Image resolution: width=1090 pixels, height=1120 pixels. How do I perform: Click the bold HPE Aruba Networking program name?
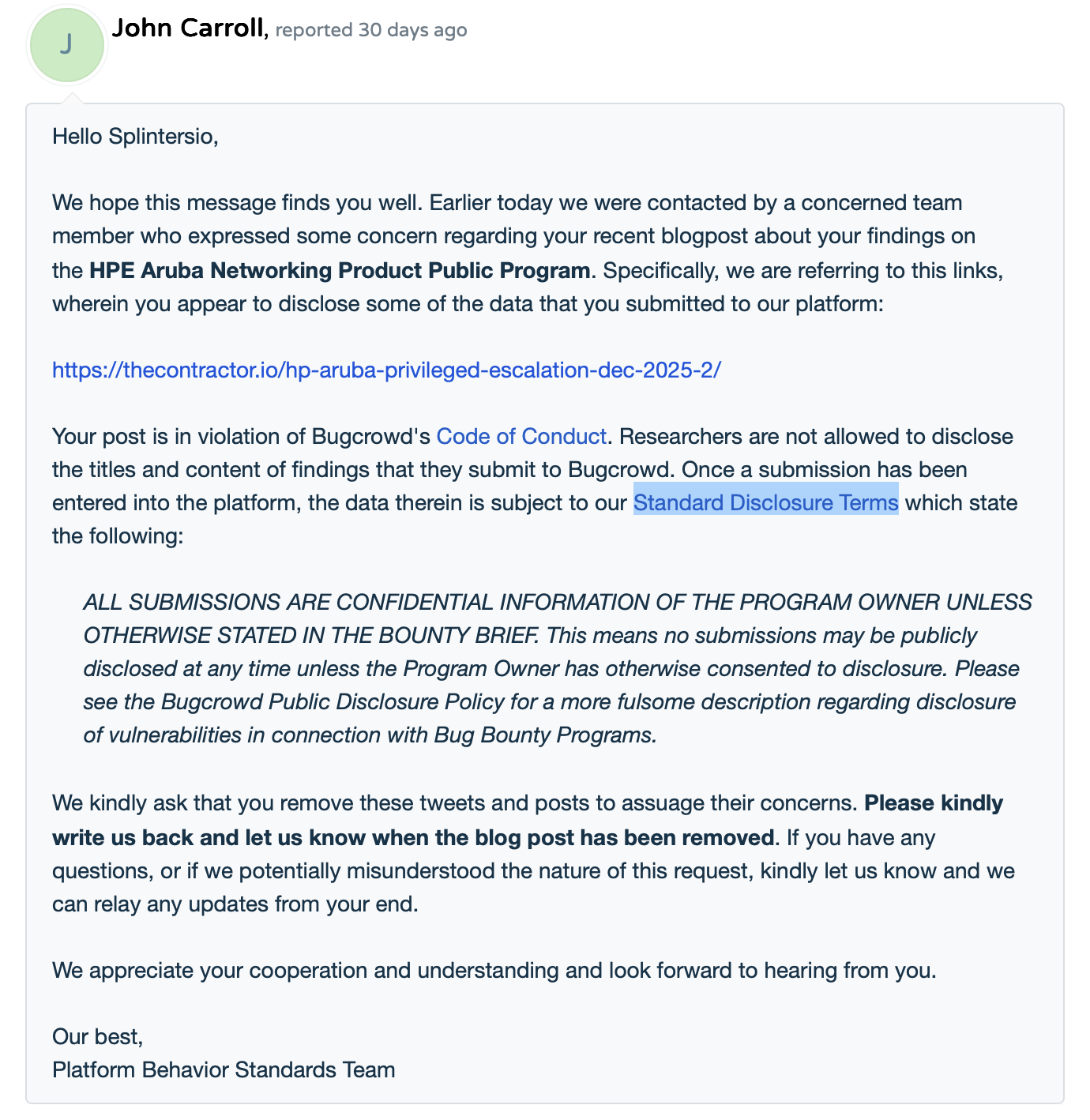point(340,270)
